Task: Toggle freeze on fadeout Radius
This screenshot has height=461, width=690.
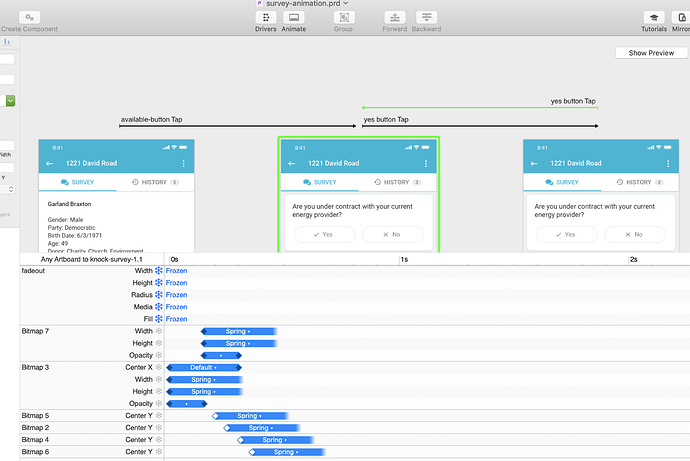Action: click(159, 295)
